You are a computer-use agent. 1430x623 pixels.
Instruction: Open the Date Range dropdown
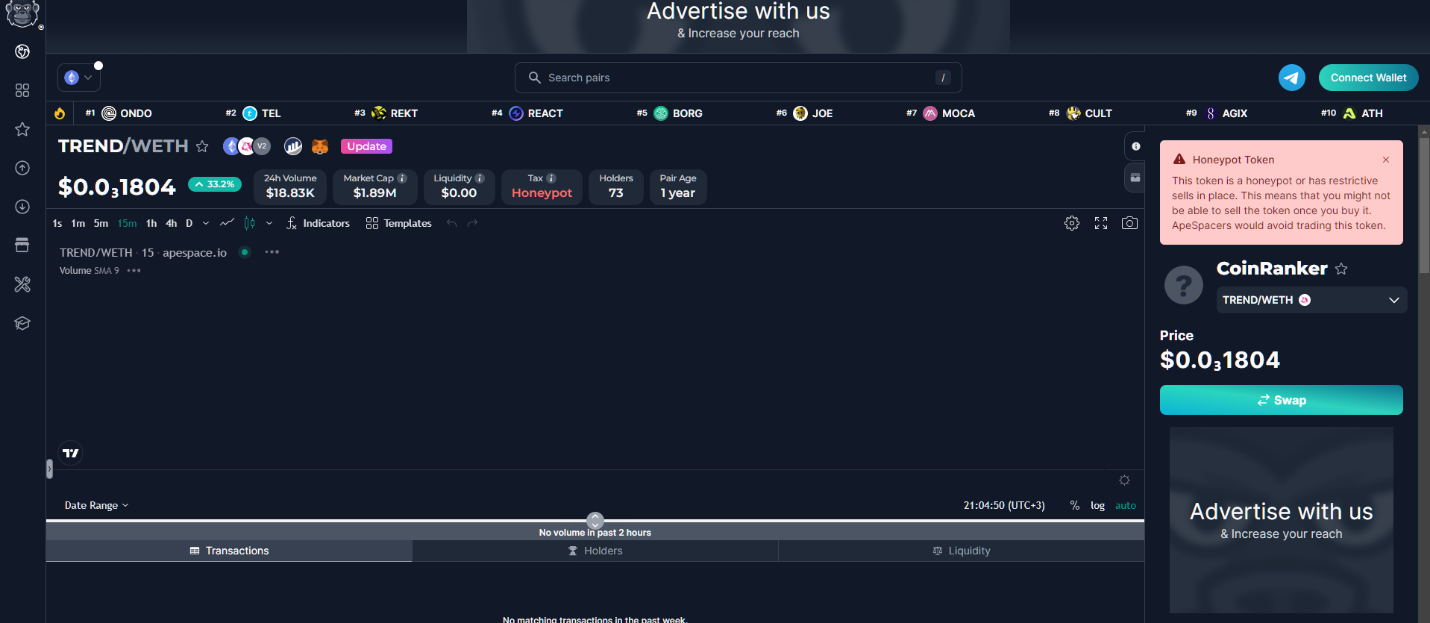click(96, 506)
